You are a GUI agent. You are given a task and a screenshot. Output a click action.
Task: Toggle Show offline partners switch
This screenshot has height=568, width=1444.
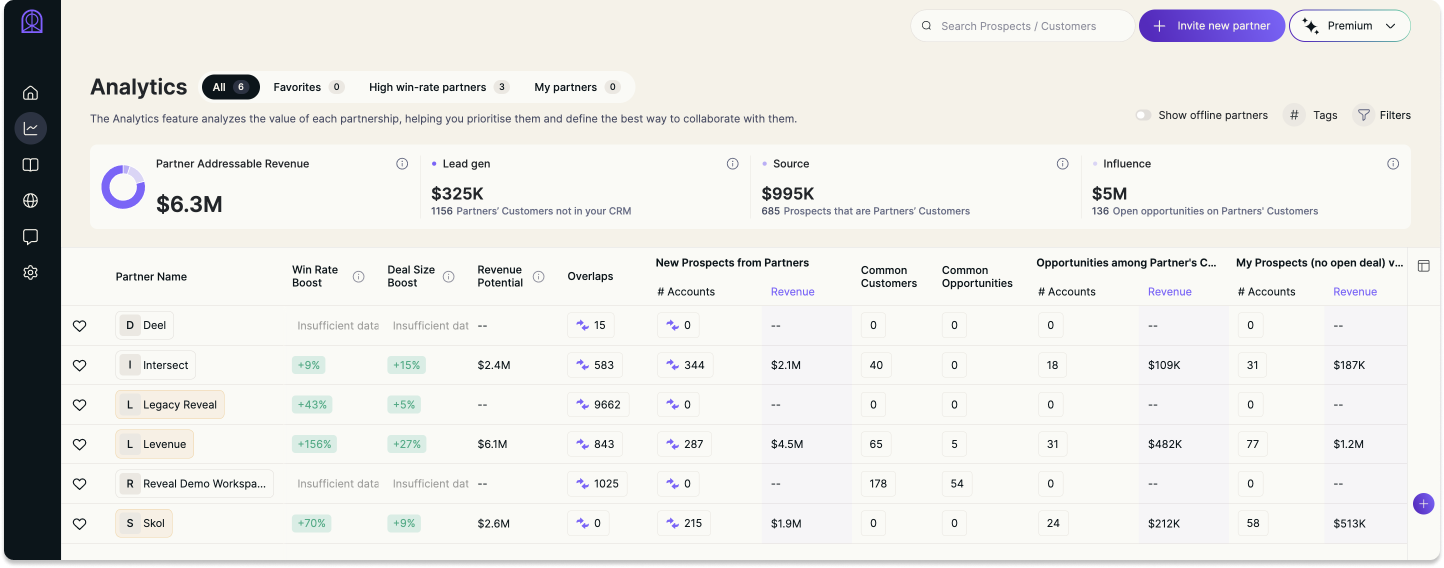1143,115
